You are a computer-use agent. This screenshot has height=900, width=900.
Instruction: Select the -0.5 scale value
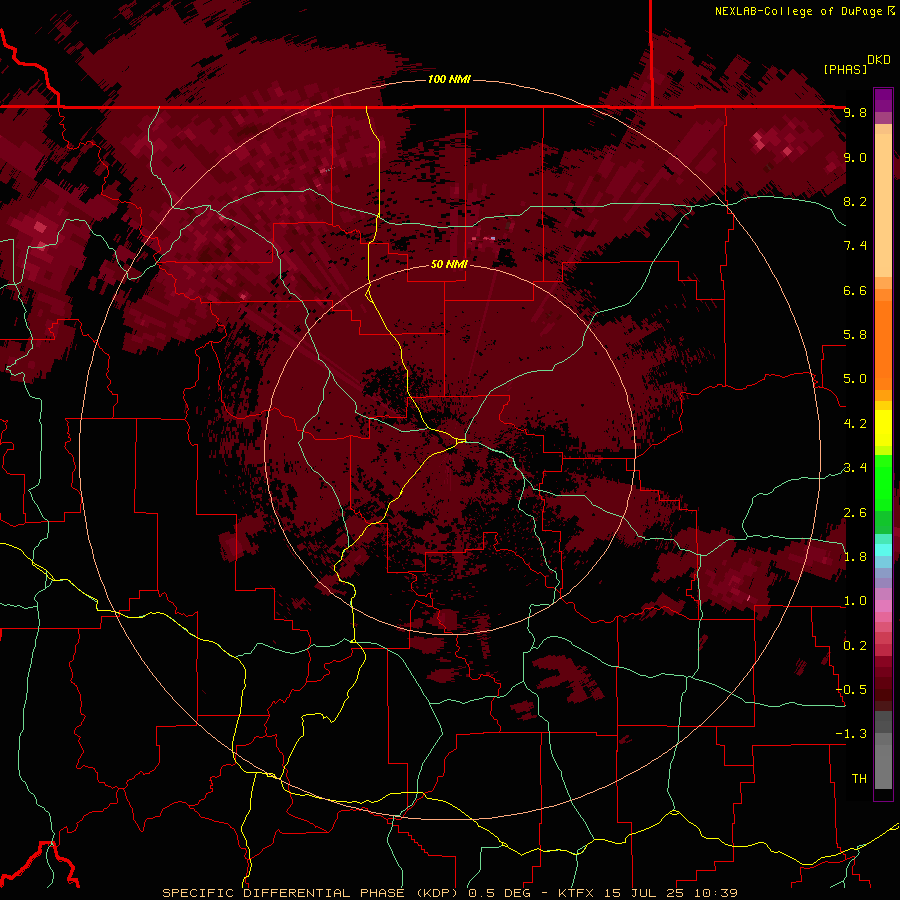[x=851, y=690]
